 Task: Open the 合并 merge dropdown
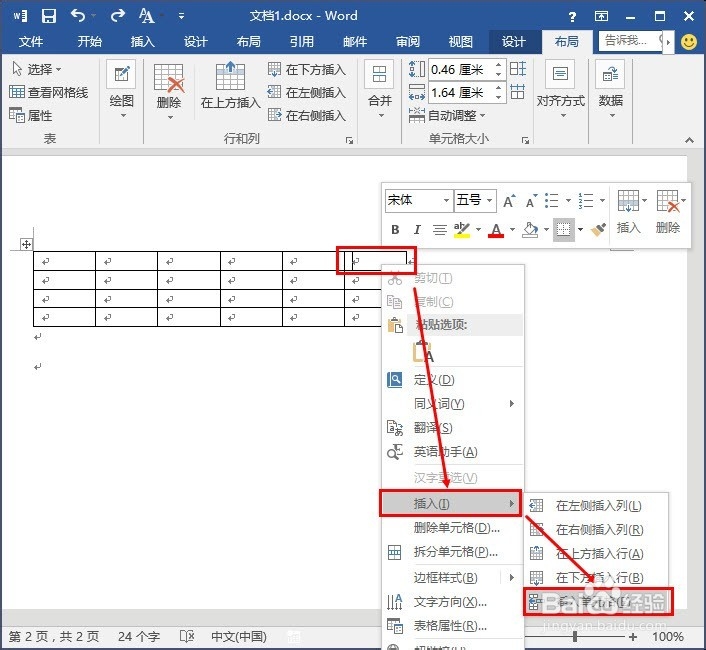pyautogui.click(x=380, y=90)
